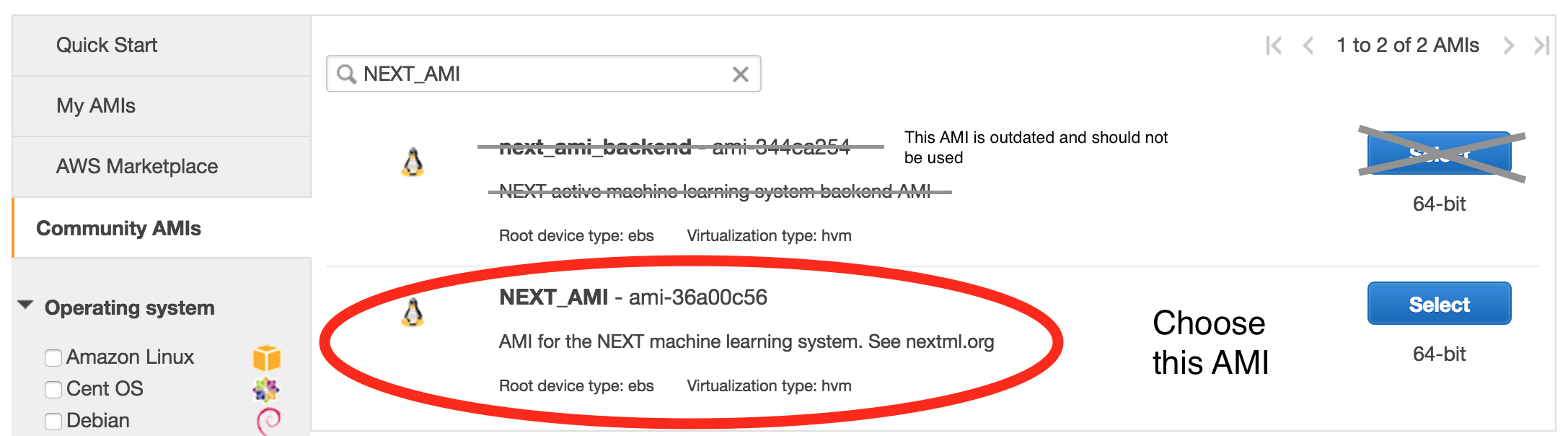1568x436 pixels.
Task: Switch to My AMIs tab
Action: click(162, 106)
